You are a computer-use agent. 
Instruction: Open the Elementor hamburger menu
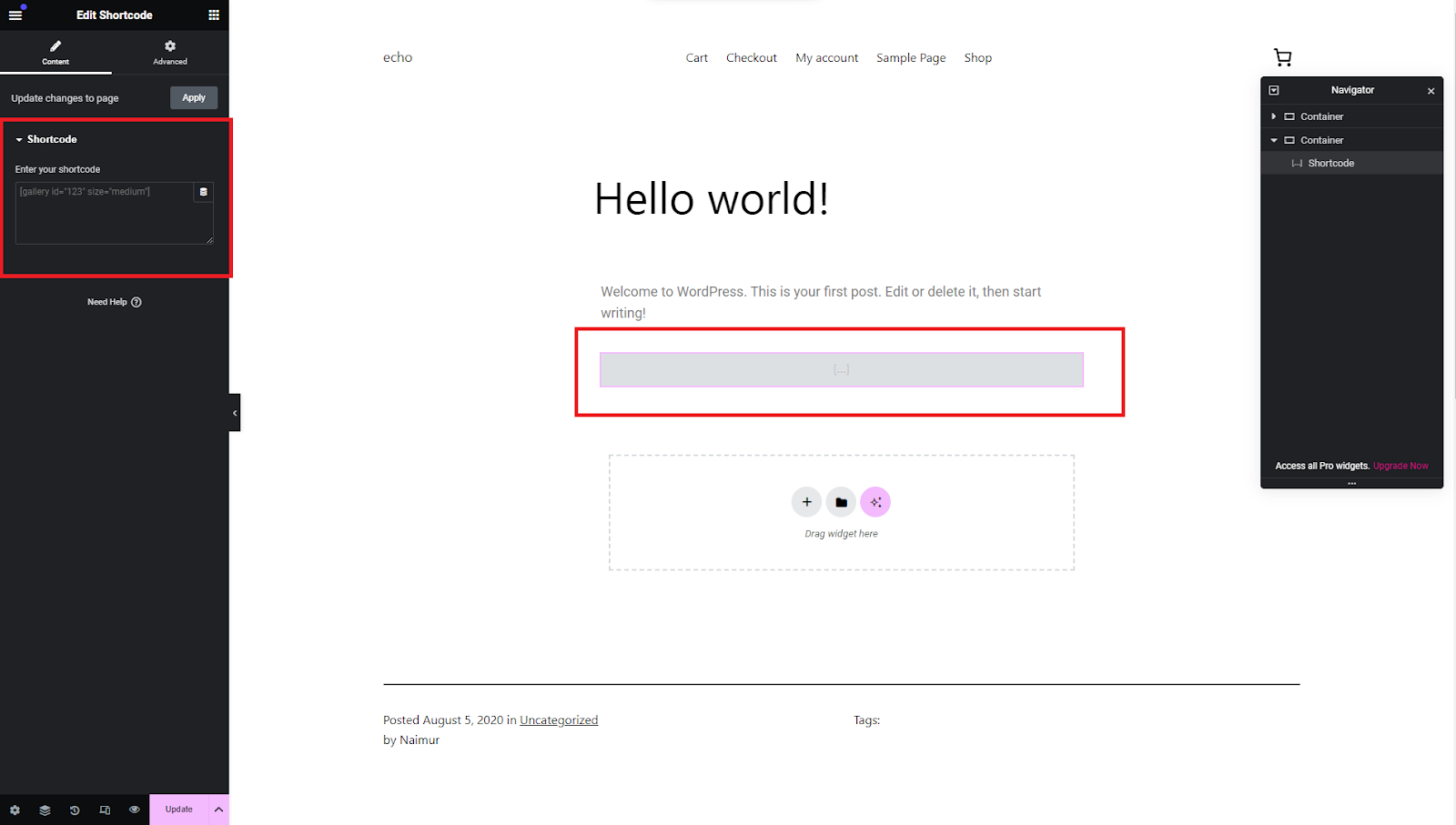pos(15,15)
